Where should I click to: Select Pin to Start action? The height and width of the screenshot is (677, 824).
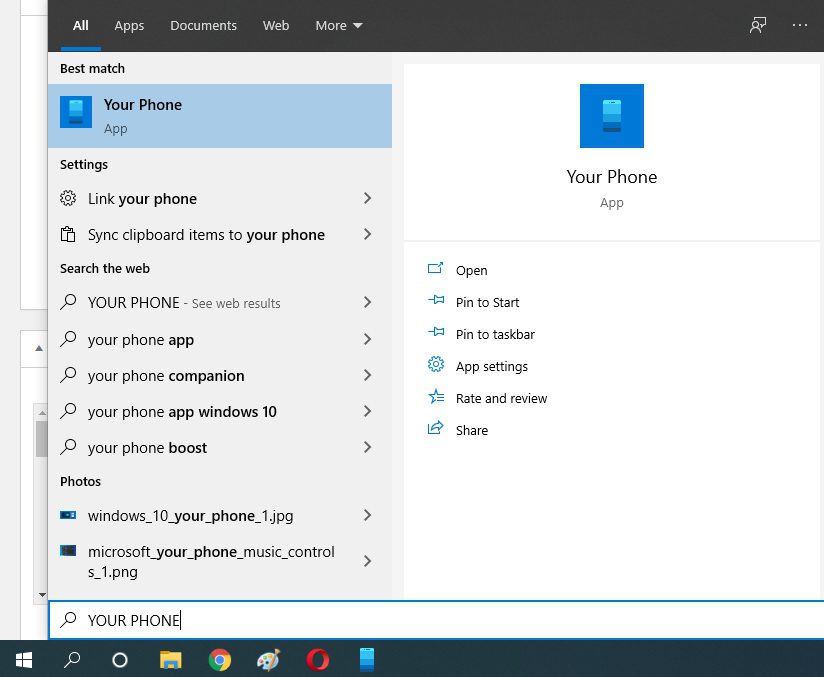(x=487, y=302)
